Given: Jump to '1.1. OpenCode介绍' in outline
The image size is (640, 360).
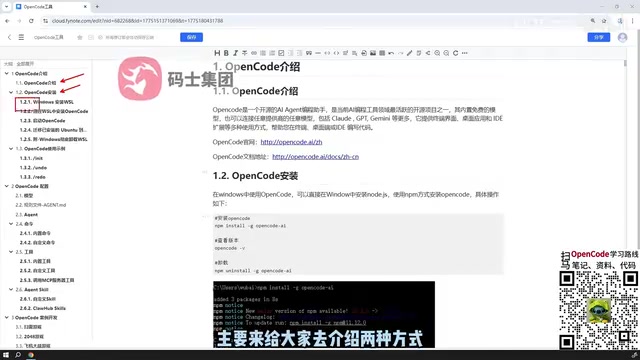Looking at the screenshot, I should 36,83.
